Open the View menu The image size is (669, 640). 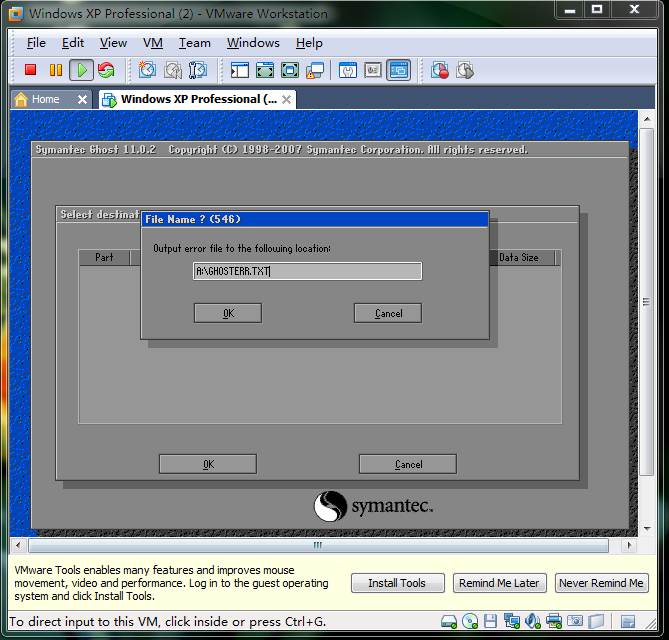(113, 43)
